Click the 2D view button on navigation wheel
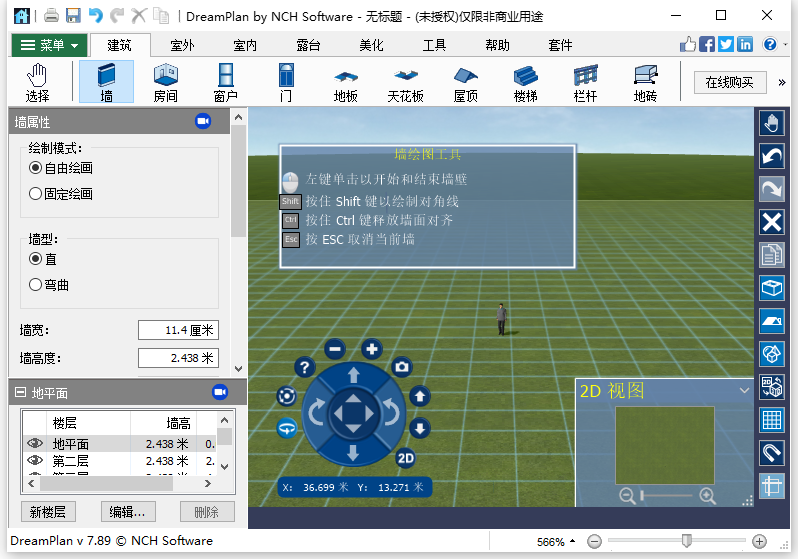The width and height of the screenshot is (798, 559). point(406,458)
